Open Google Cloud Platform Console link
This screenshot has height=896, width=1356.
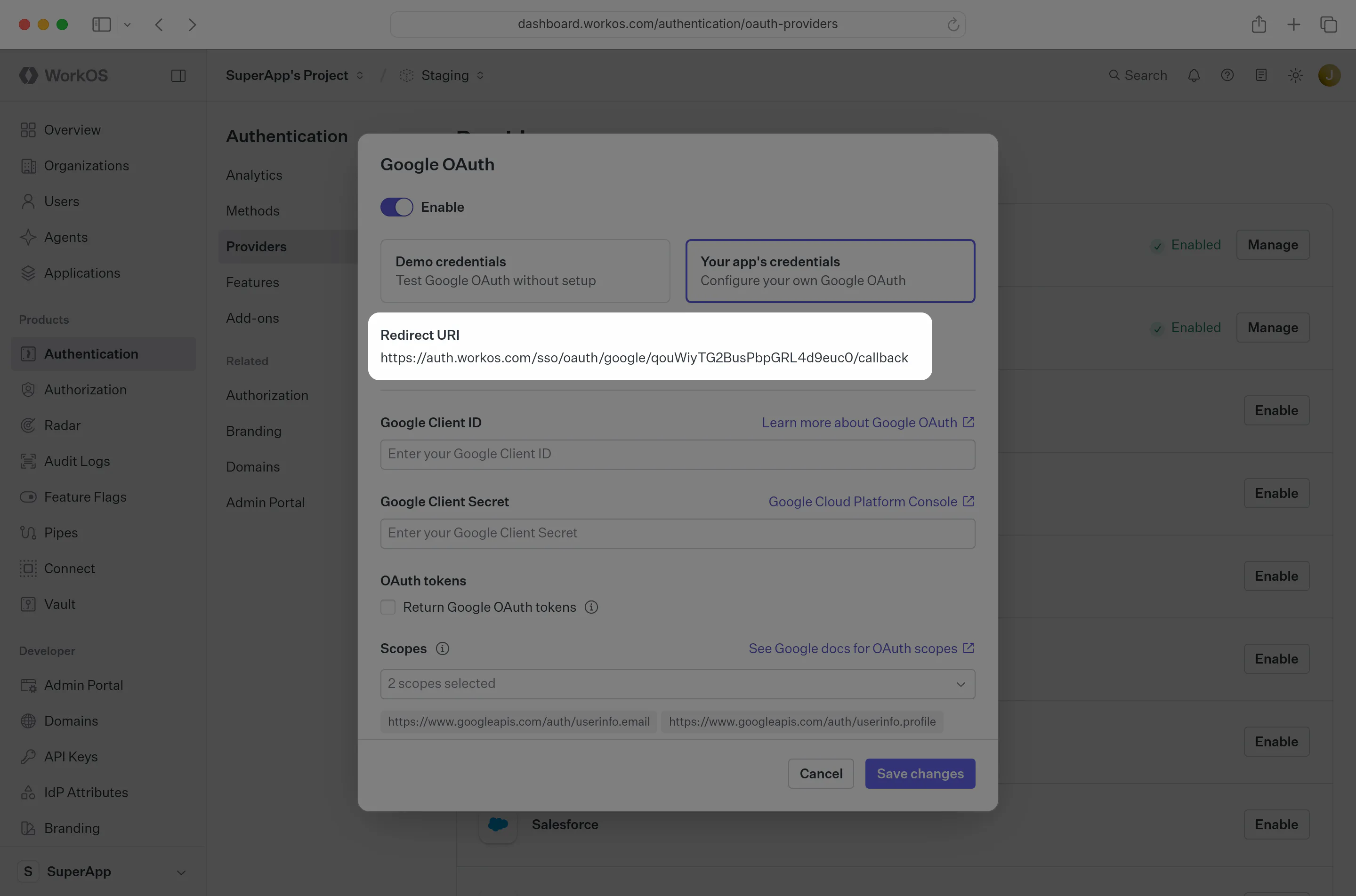[x=871, y=502]
